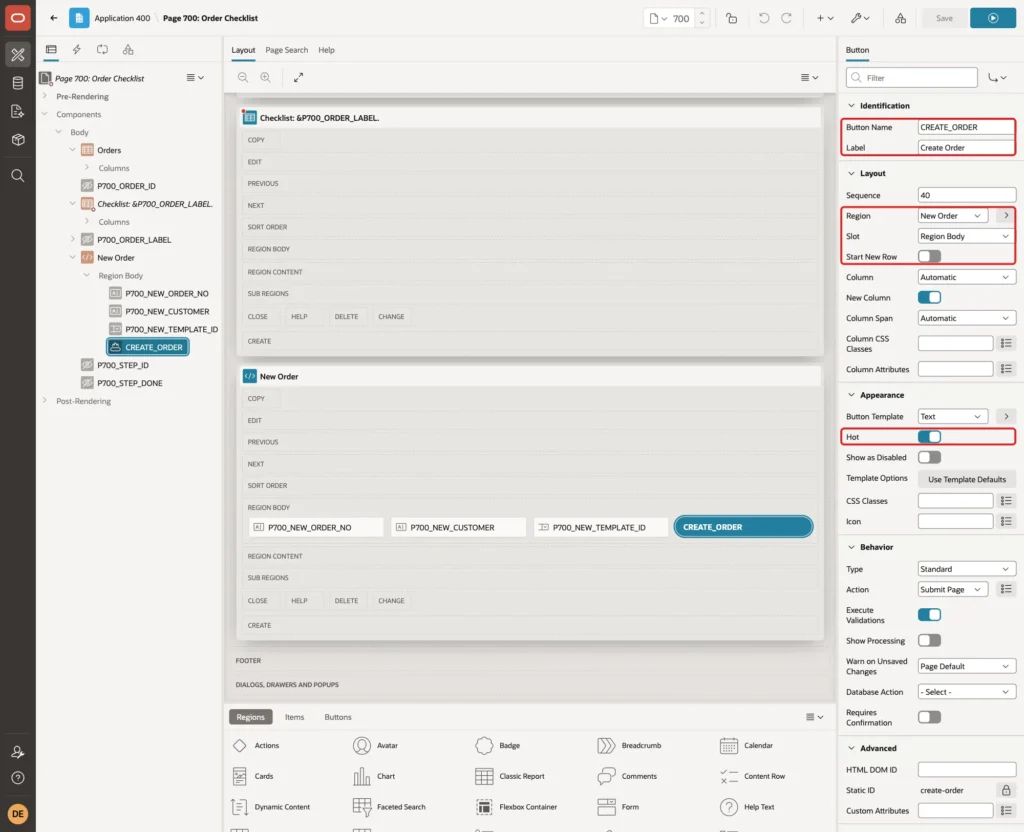1024x832 pixels.
Task: Open the Region dropdown New Order
Action: 952,216
